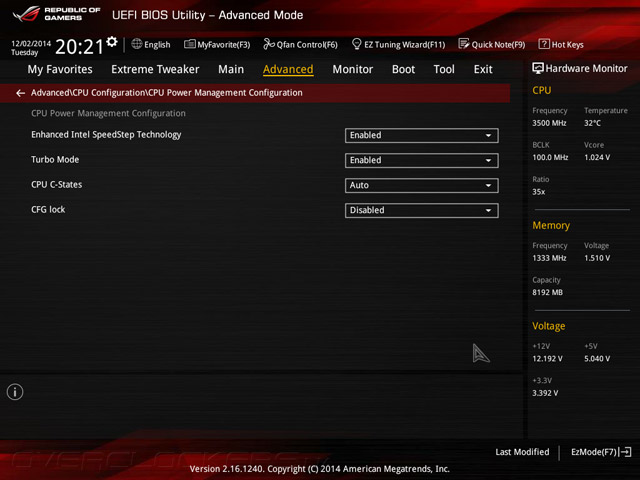Click the Capacity 8192 MB value
Viewport: 640px width, 480px height.
547,292
